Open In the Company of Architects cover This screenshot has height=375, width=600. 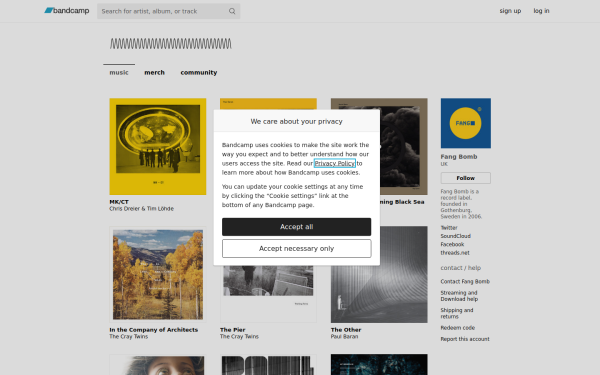[x=158, y=274]
